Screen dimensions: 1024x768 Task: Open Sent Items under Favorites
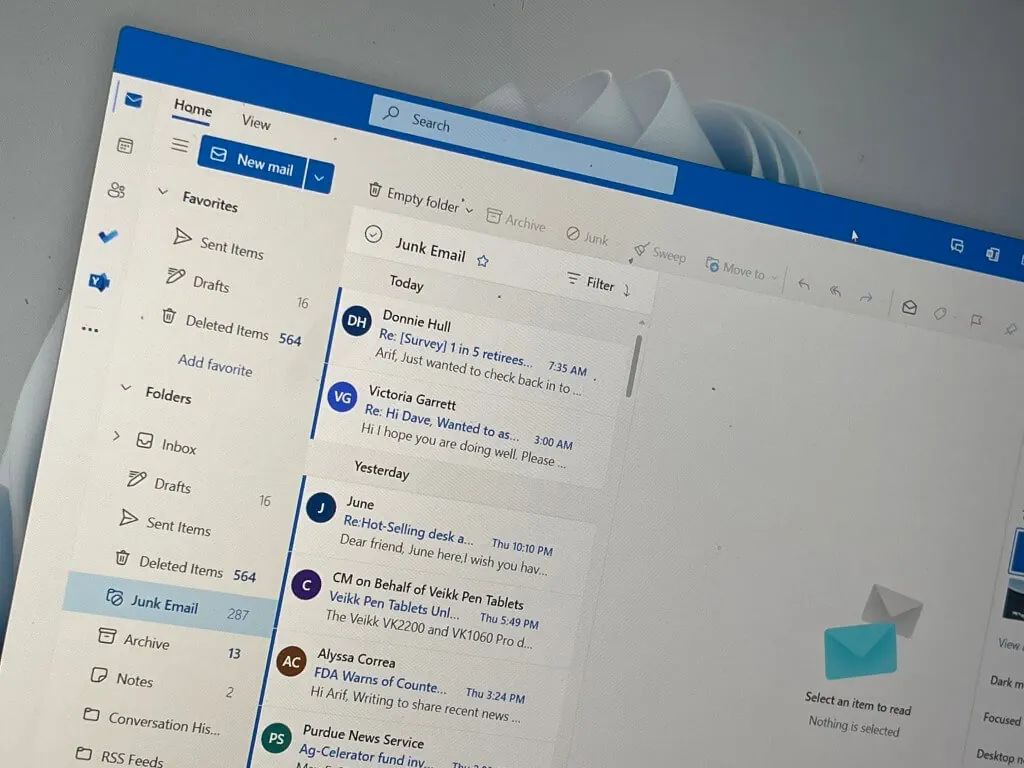tap(219, 244)
